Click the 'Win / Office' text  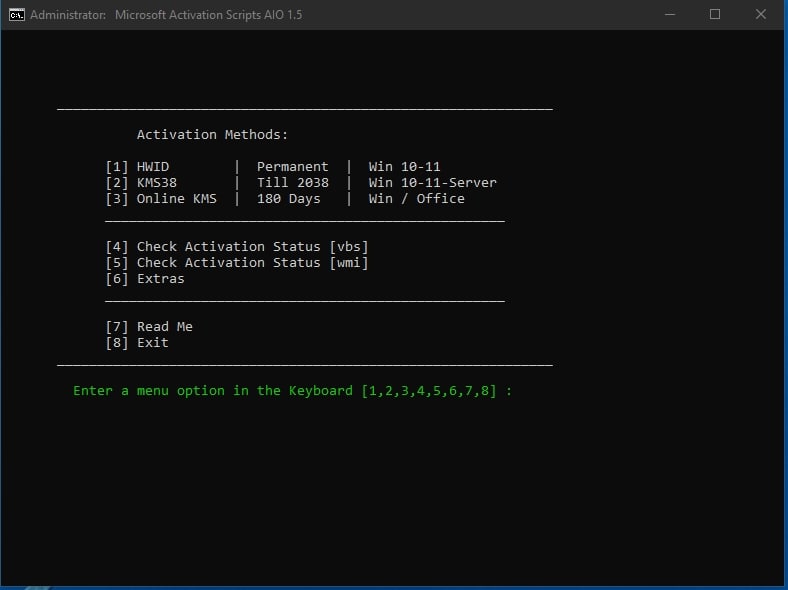[x=416, y=199]
